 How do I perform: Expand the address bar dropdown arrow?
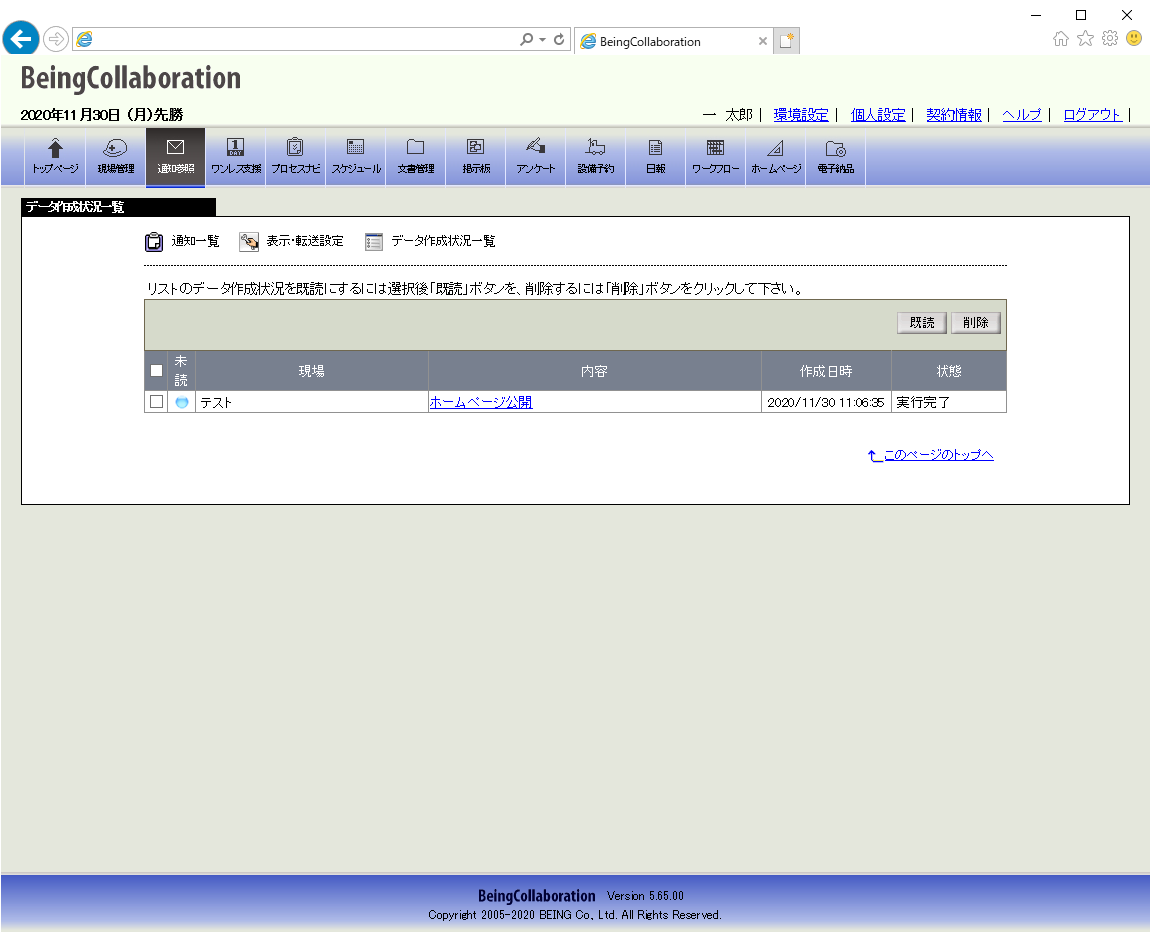(542, 40)
